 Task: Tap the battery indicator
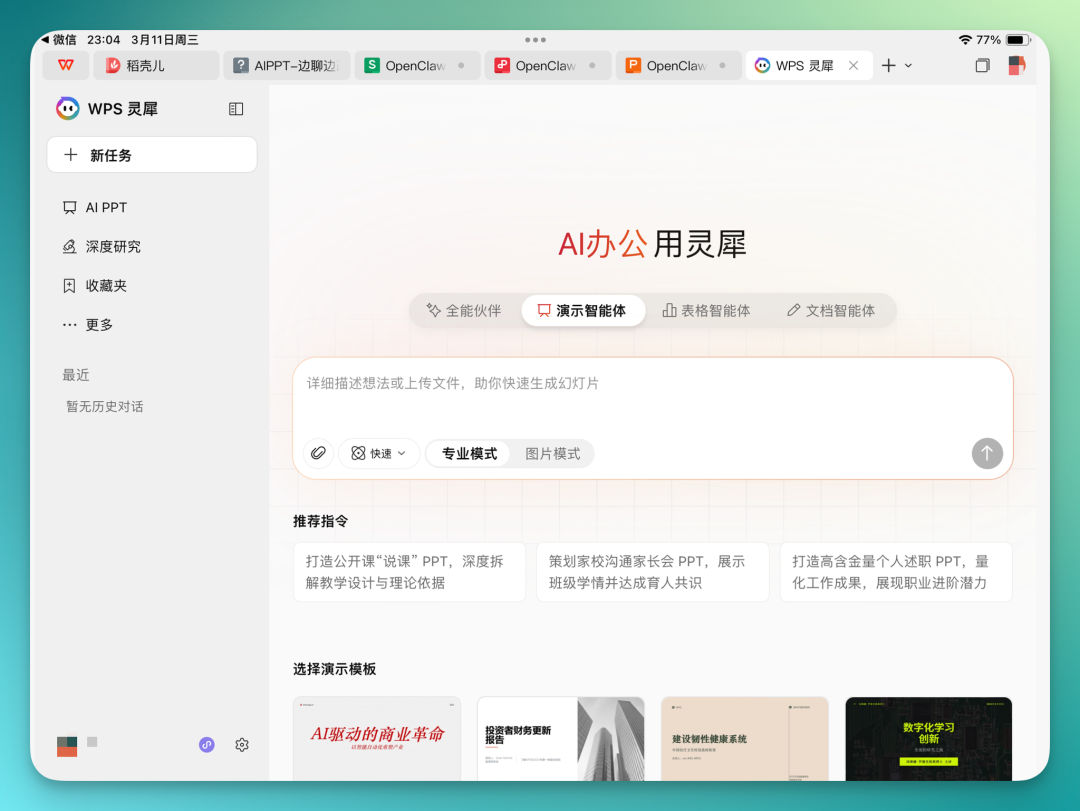point(1018,40)
